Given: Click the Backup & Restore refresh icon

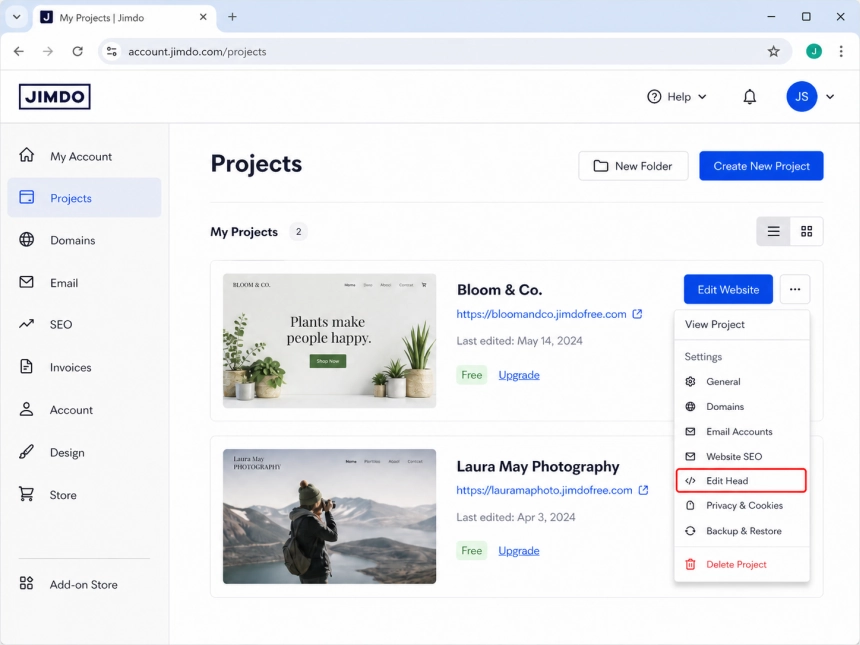Looking at the screenshot, I should [691, 531].
